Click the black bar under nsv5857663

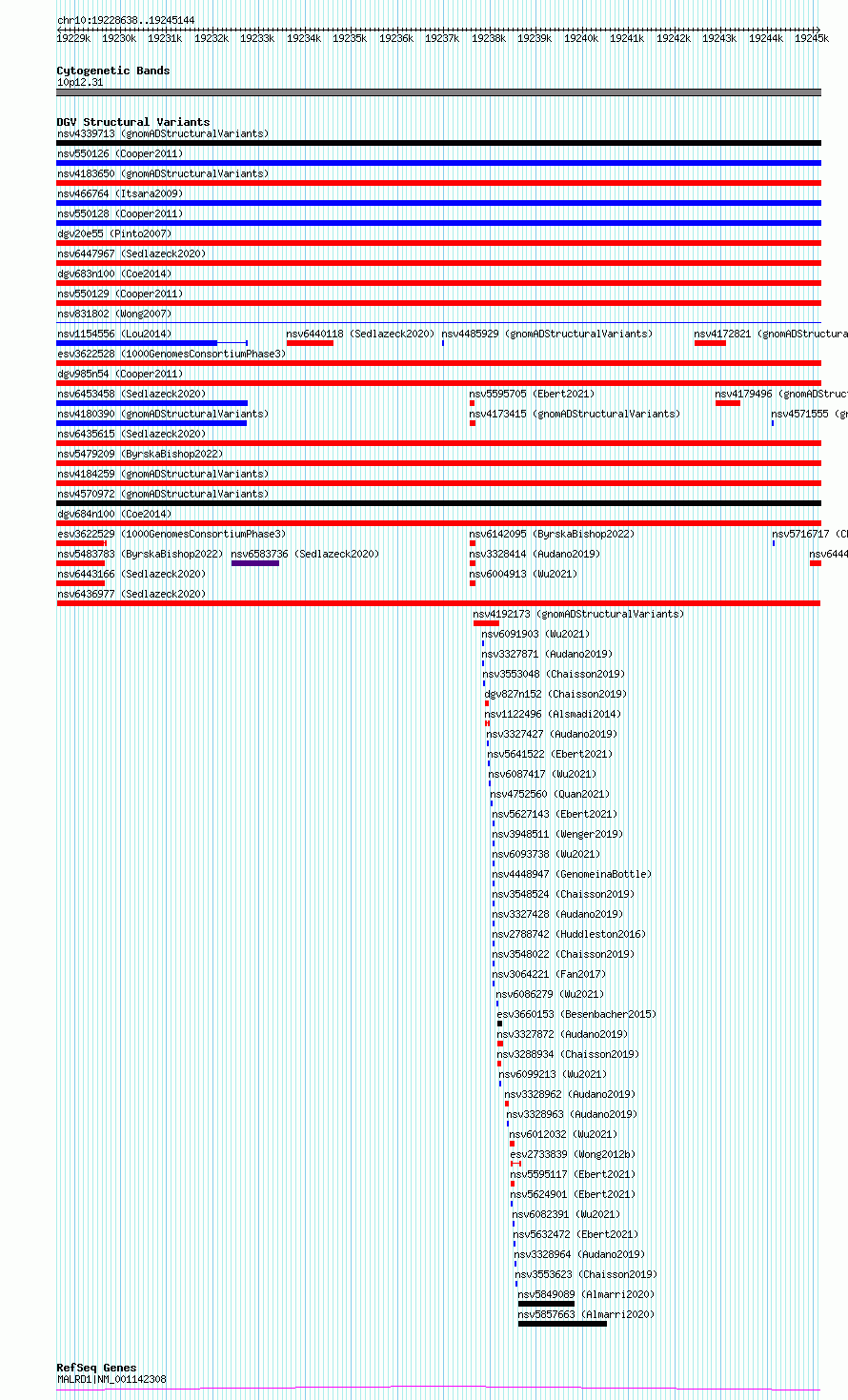tap(562, 1324)
